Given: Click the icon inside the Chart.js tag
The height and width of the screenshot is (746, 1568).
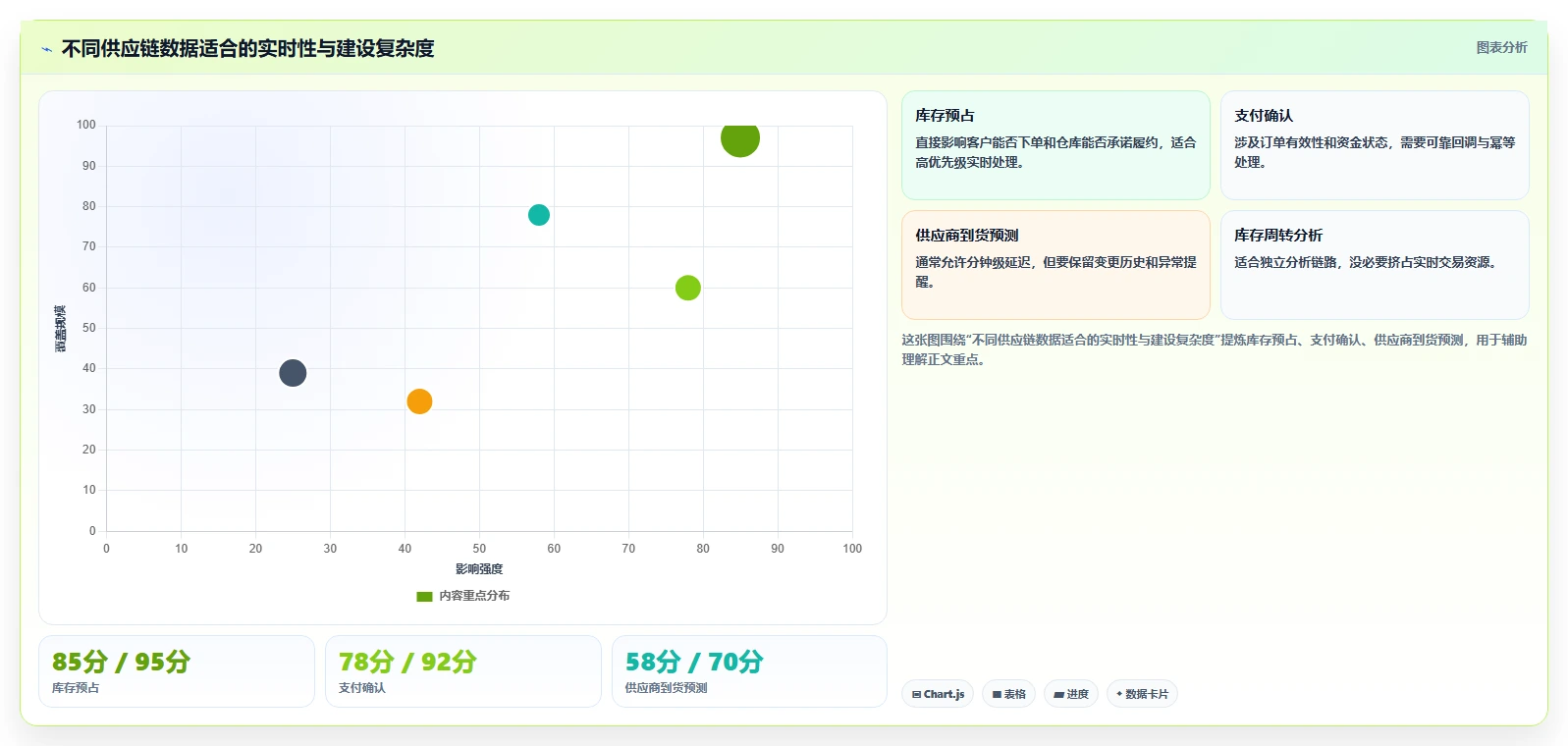Looking at the screenshot, I should 916,694.
